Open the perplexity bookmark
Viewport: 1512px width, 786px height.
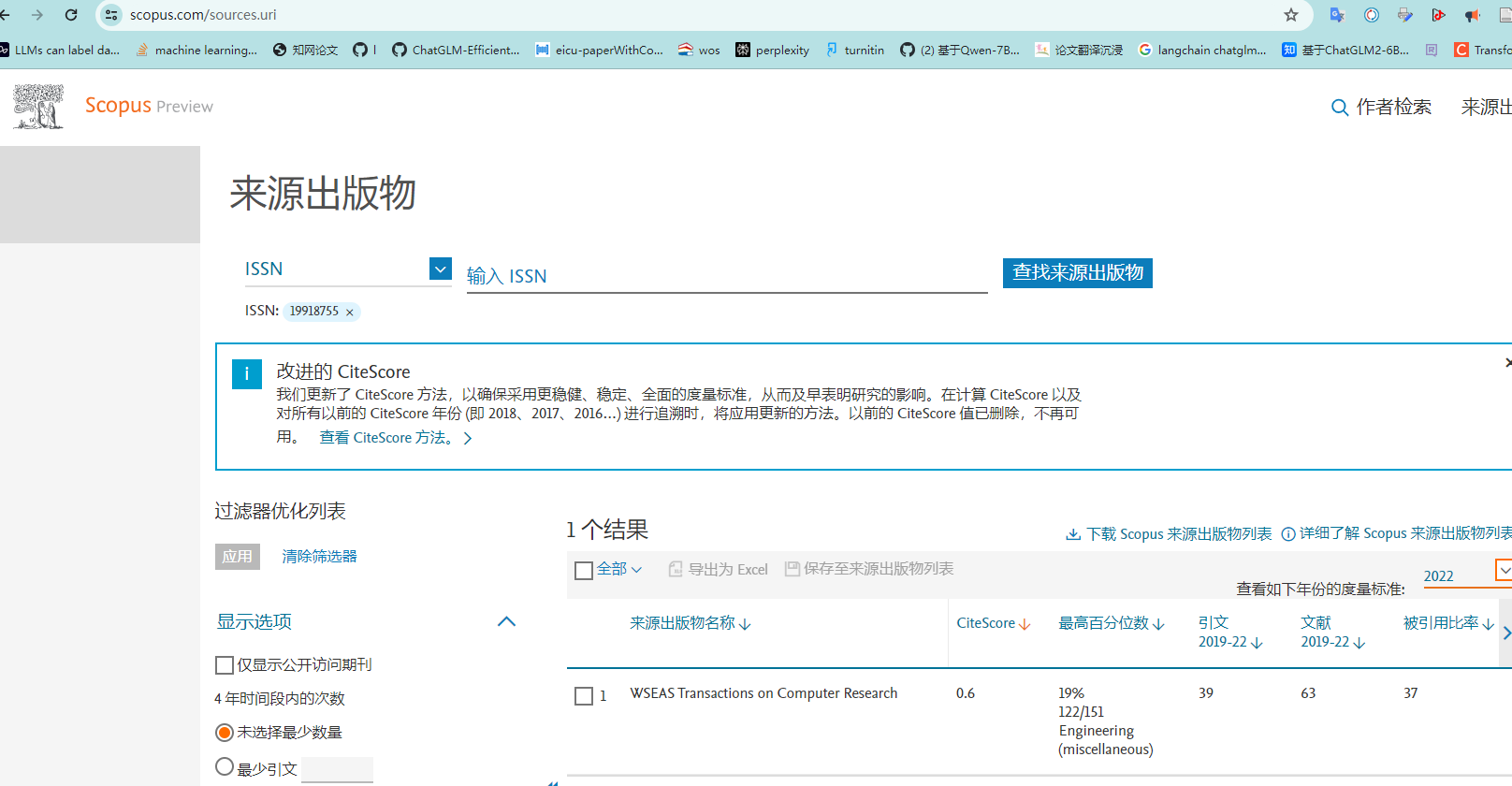pos(772,50)
